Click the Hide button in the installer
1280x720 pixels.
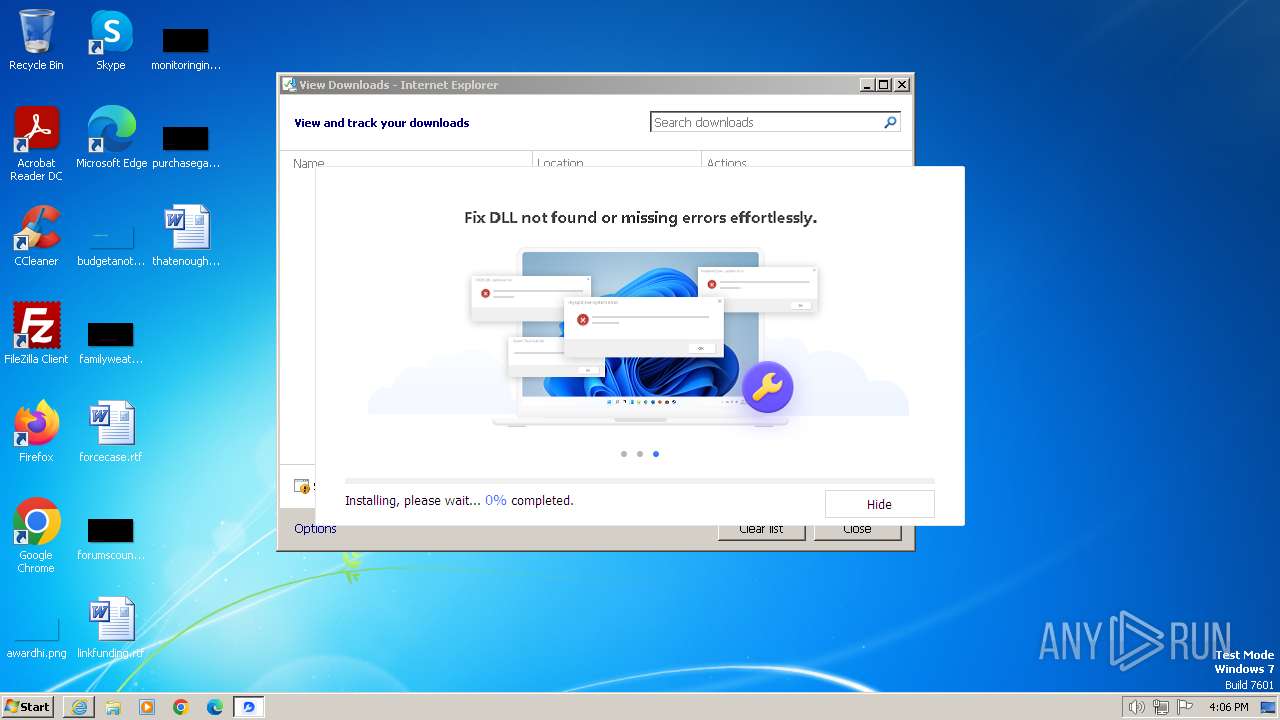[x=879, y=504]
